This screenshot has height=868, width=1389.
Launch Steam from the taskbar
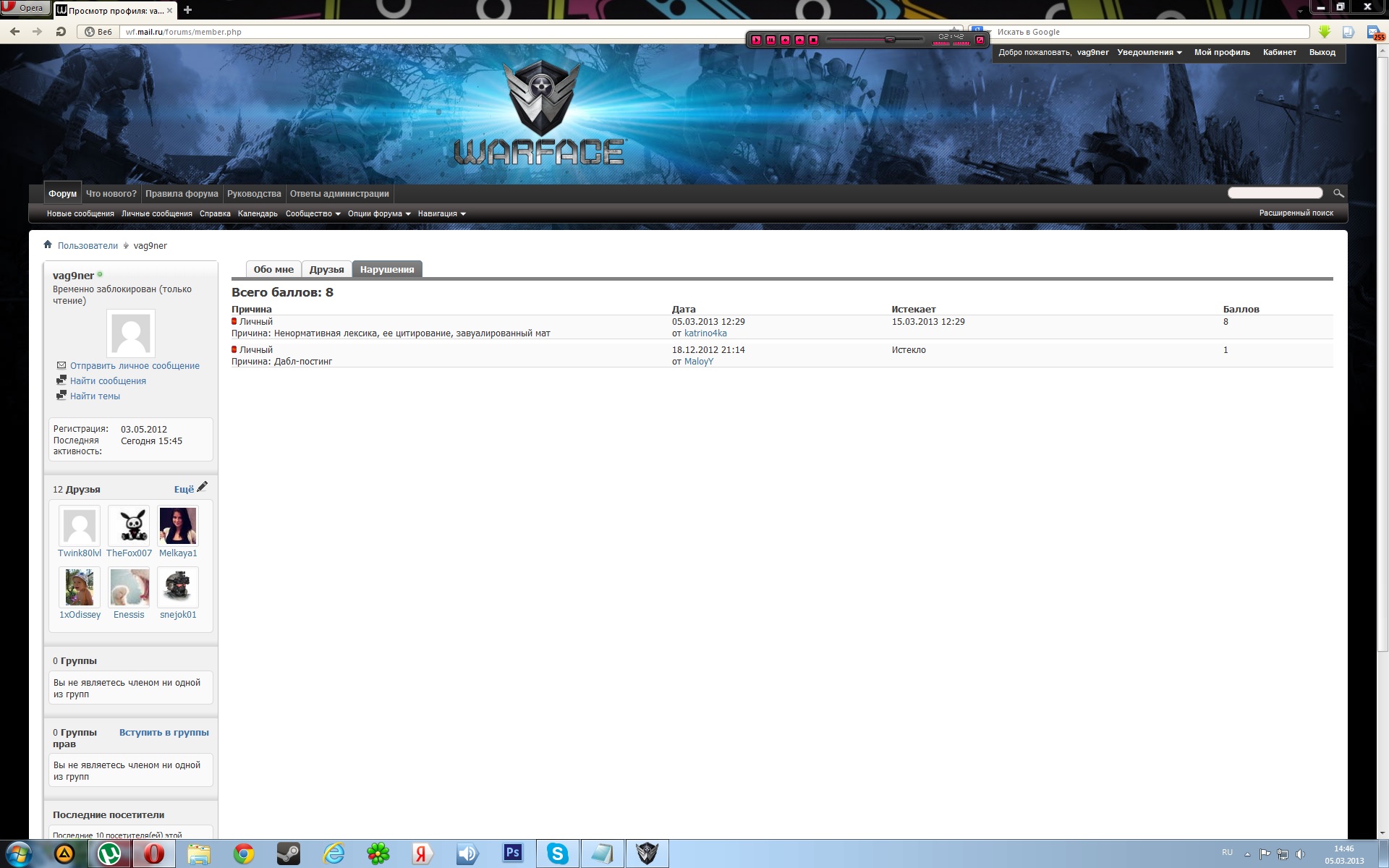[289, 854]
